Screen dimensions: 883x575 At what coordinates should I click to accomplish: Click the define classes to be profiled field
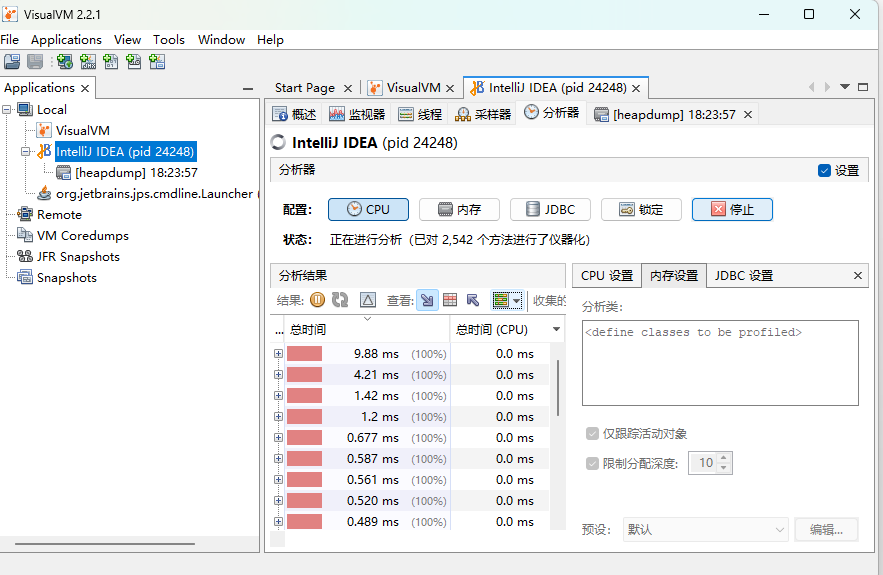coord(720,363)
